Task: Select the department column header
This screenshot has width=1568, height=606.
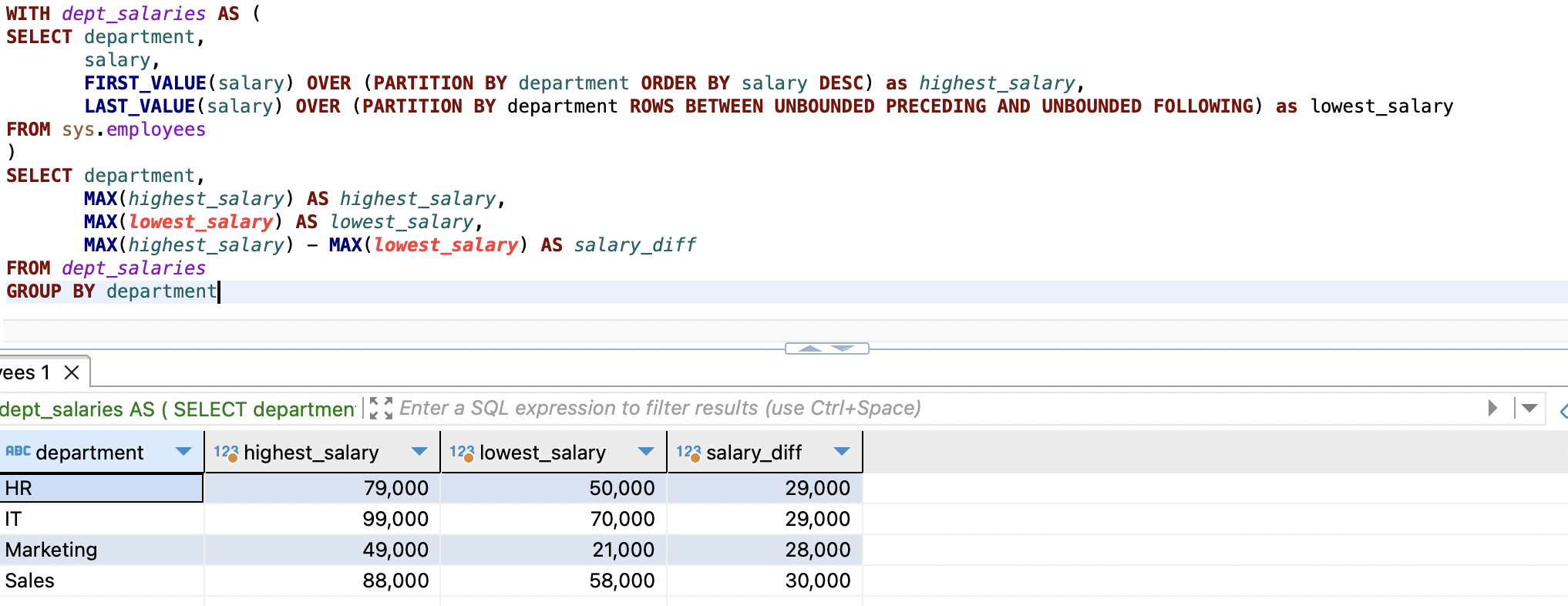Action: (x=102, y=452)
